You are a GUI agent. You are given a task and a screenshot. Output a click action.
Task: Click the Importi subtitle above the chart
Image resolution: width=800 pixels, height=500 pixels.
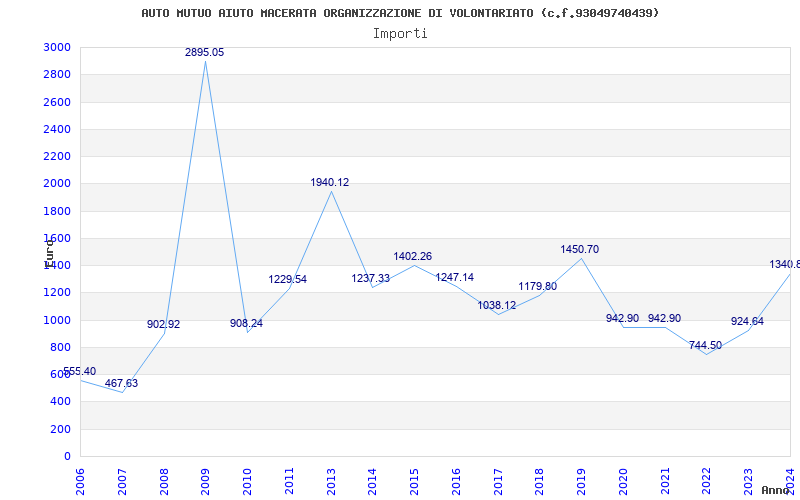pyautogui.click(x=400, y=33)
